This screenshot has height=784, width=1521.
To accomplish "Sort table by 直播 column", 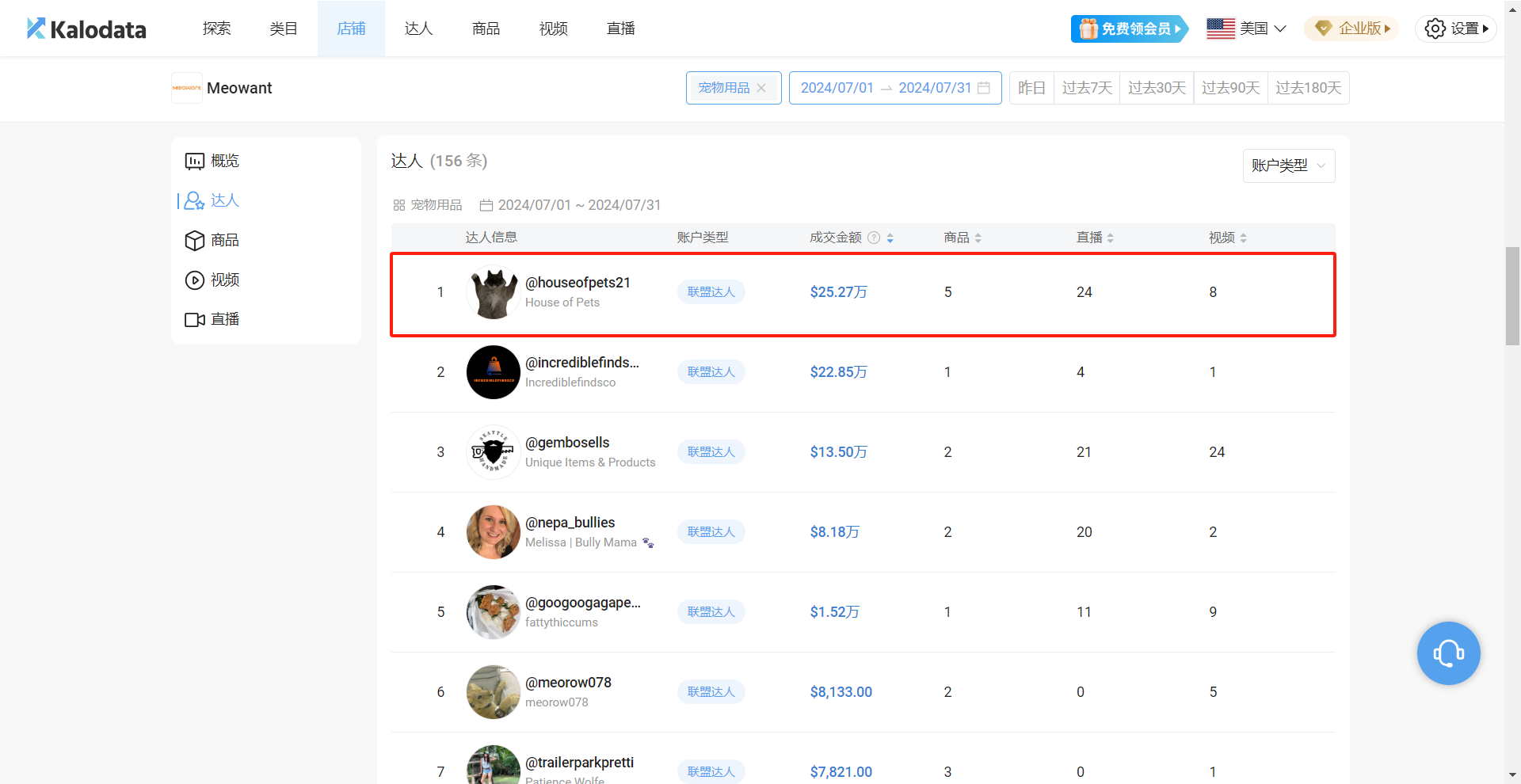I will click(x=1110, y=238).
